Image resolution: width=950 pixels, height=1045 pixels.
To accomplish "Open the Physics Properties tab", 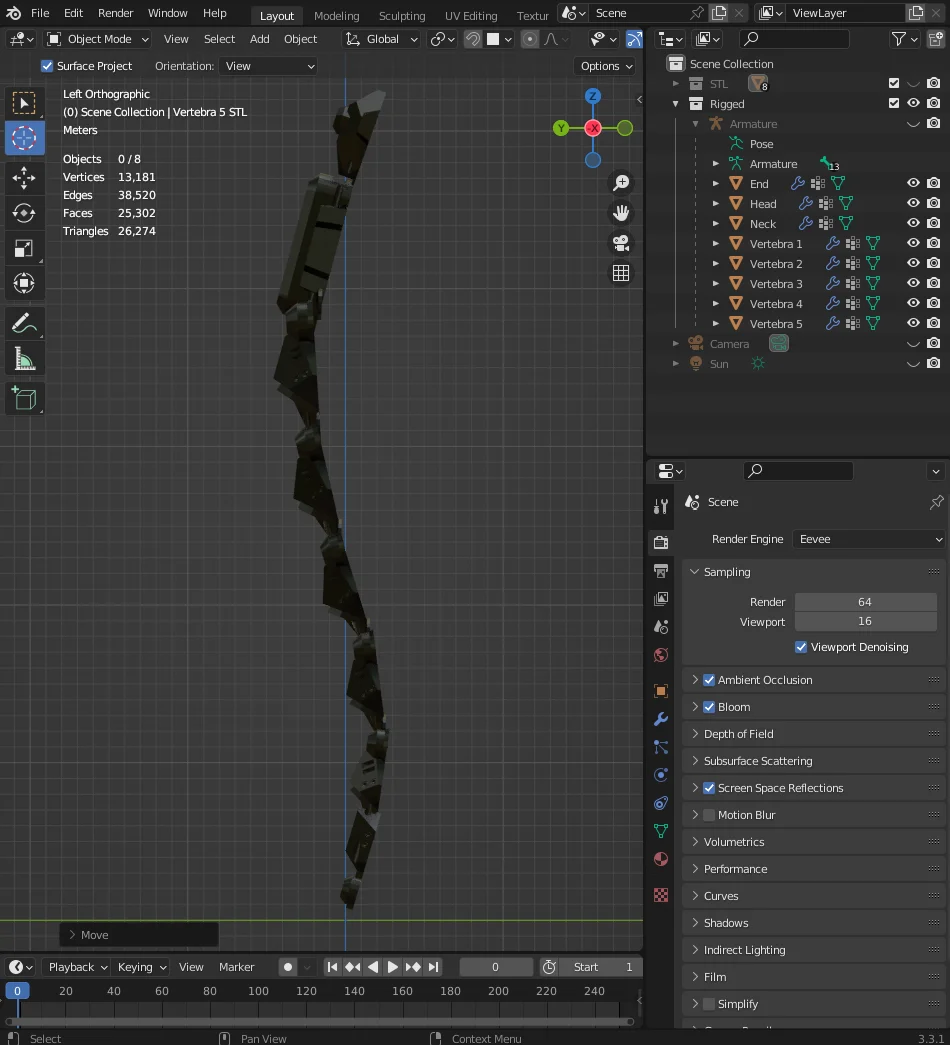I will coord(660,775).
